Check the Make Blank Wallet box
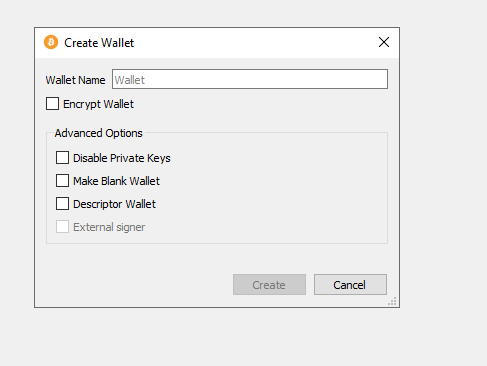 (62, 180)
